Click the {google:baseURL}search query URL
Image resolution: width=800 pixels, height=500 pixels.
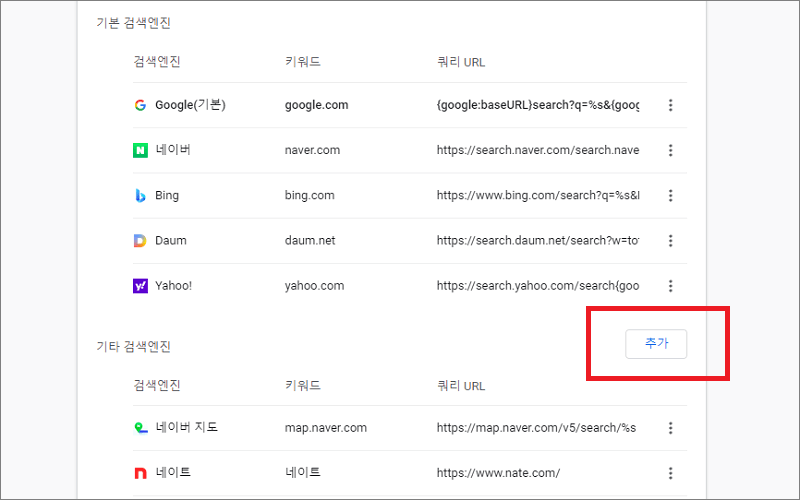pos(538,105)
